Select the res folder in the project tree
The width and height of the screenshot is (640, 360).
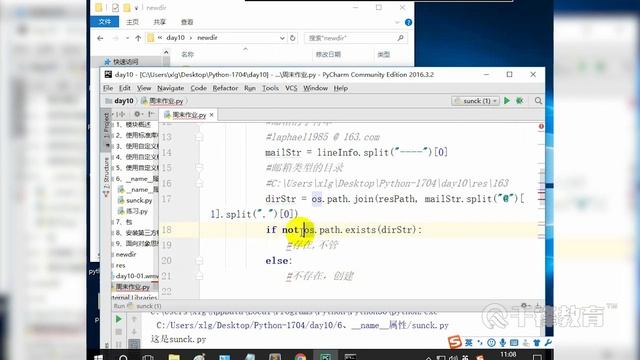pos(120,265)
